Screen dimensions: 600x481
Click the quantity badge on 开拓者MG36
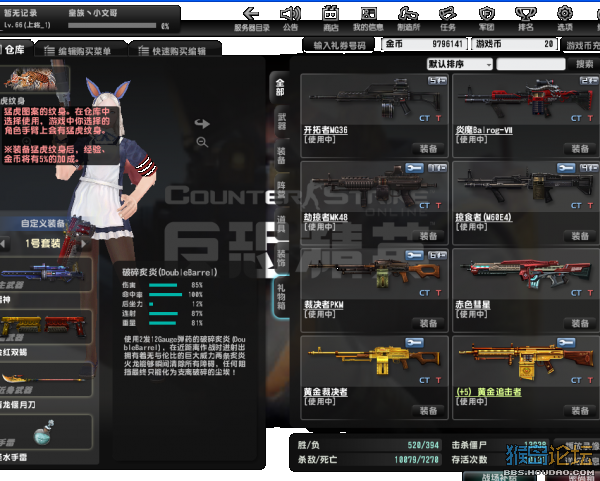pos(437,81)
